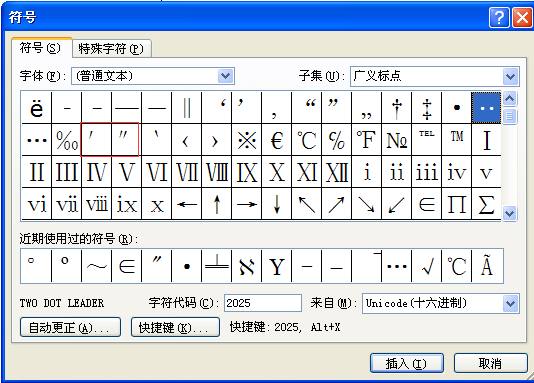Choose the Ã character in recent symbols
Viewport: 534px width, 383px height.
click(x=487, y=266)
